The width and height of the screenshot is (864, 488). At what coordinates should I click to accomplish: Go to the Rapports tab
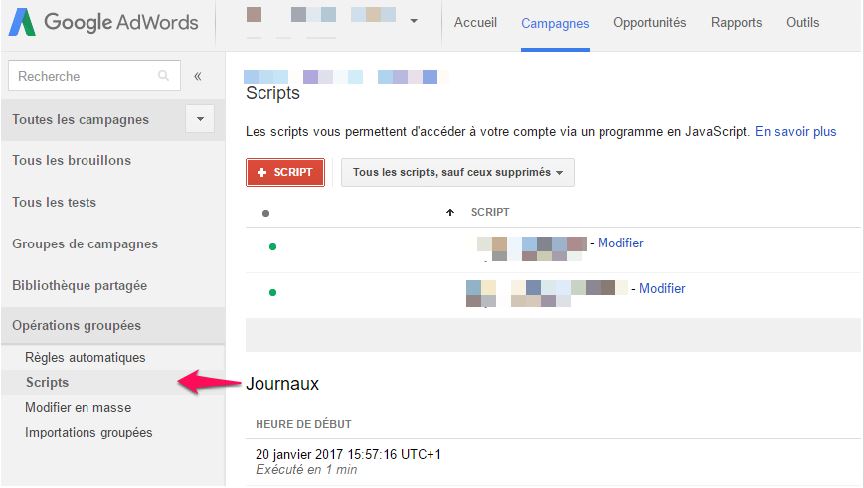[736, 23]
